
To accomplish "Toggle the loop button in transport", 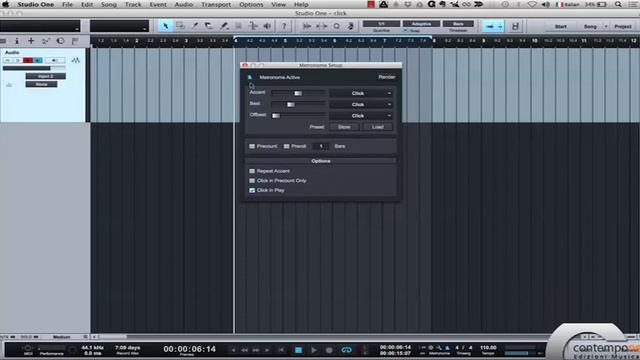I will tap(347, 350).
